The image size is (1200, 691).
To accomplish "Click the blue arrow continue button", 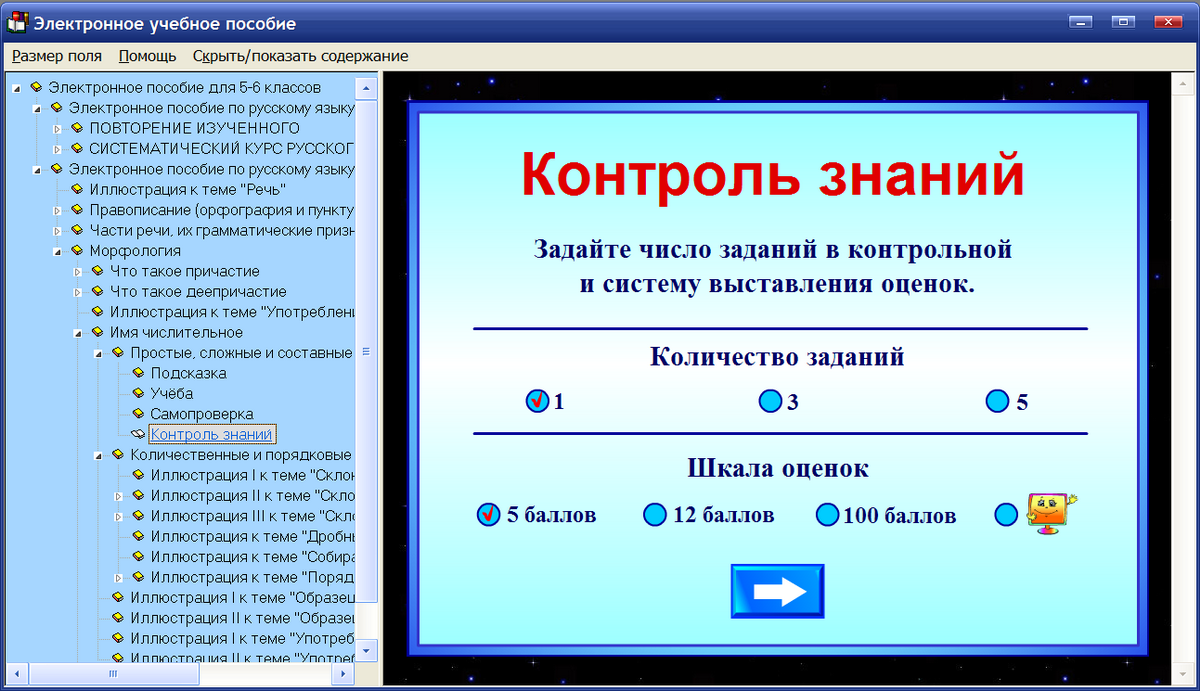I will click(x=777, y=590).
